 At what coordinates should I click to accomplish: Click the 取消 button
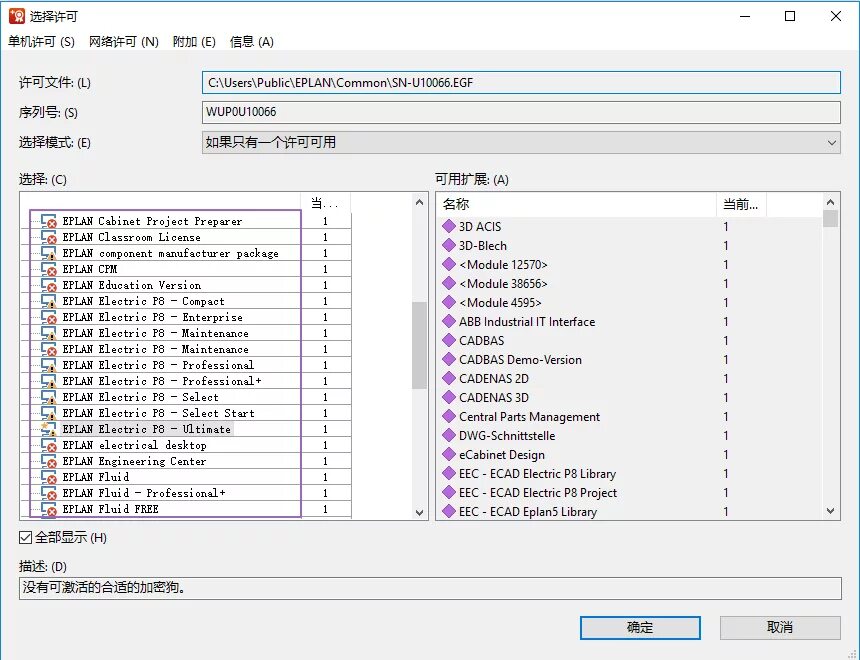(x=780, y=627)
